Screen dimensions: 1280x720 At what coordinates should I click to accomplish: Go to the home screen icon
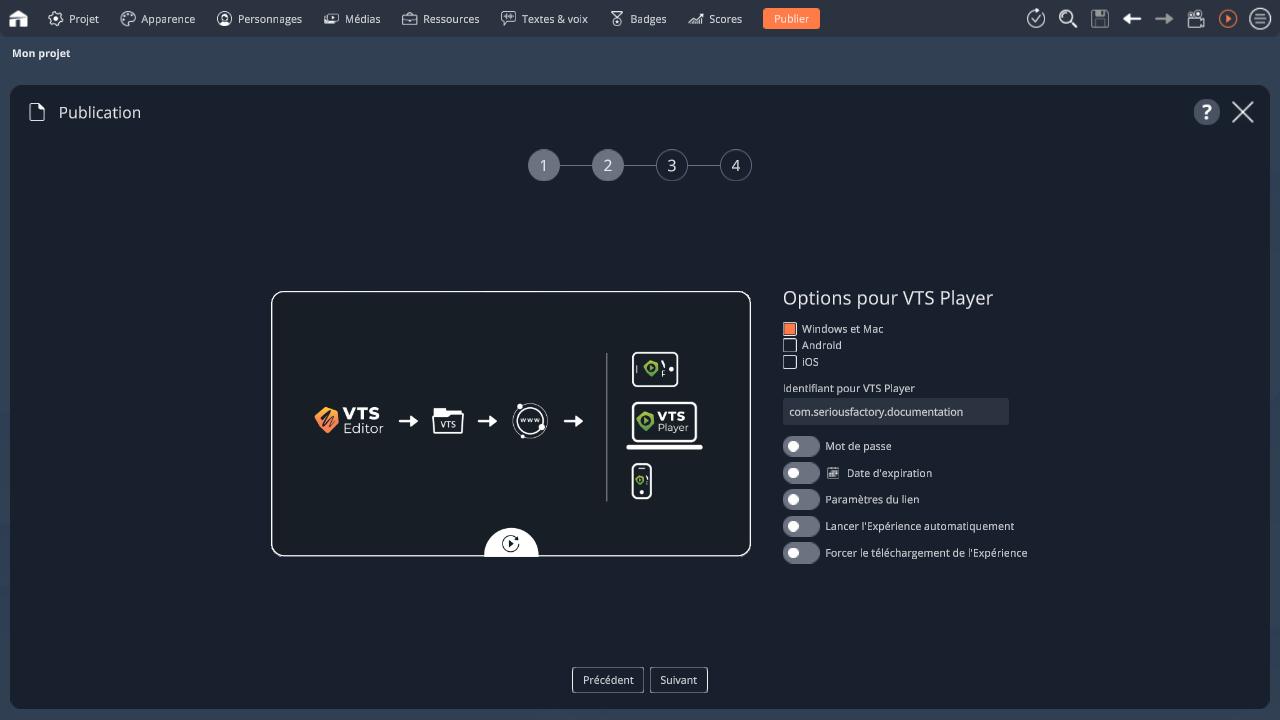pyautogui.click(x=18, y=18)
